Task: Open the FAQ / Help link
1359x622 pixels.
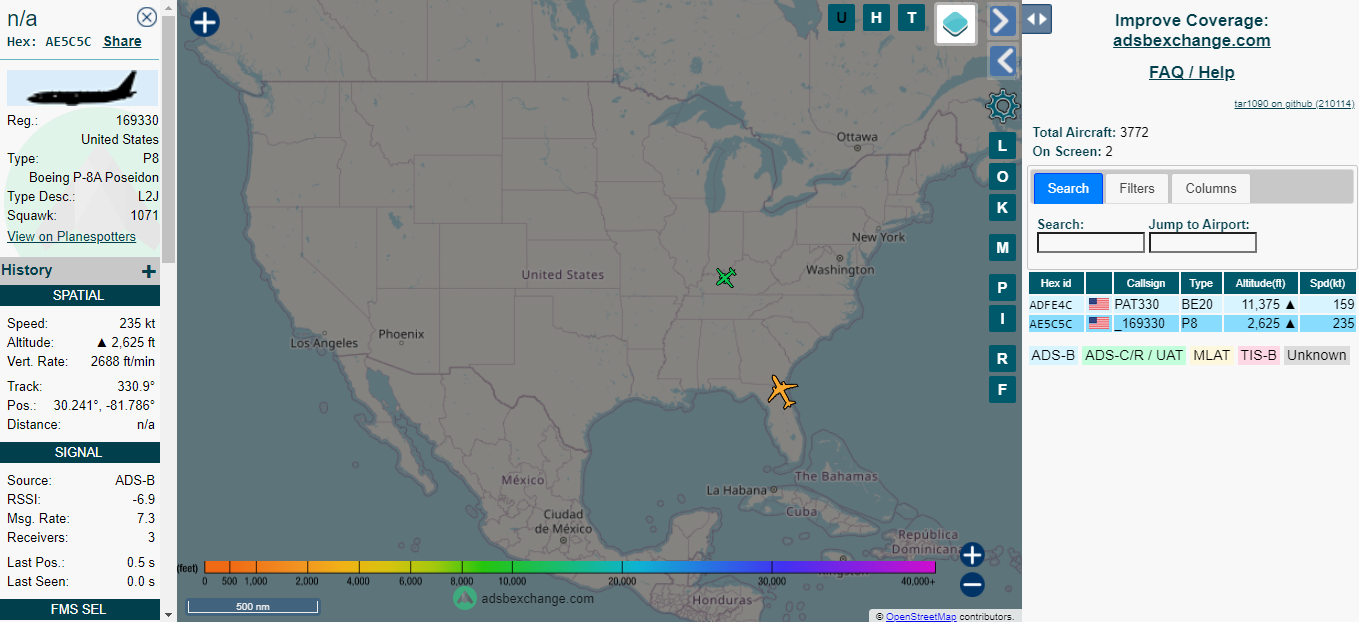Action: point(1192,73)
